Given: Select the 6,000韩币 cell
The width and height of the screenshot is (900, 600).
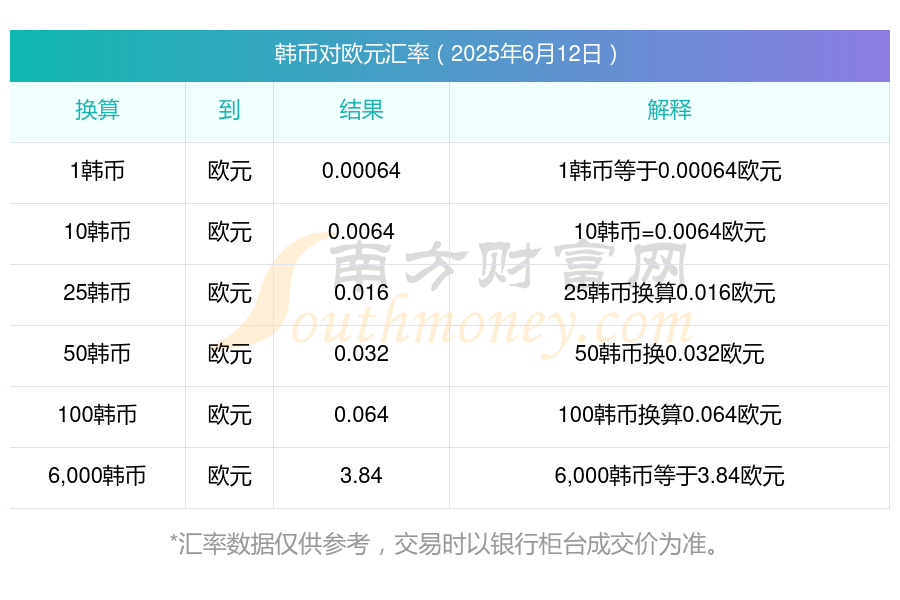Looking at the screenshot, I should [x=98, y=476].
